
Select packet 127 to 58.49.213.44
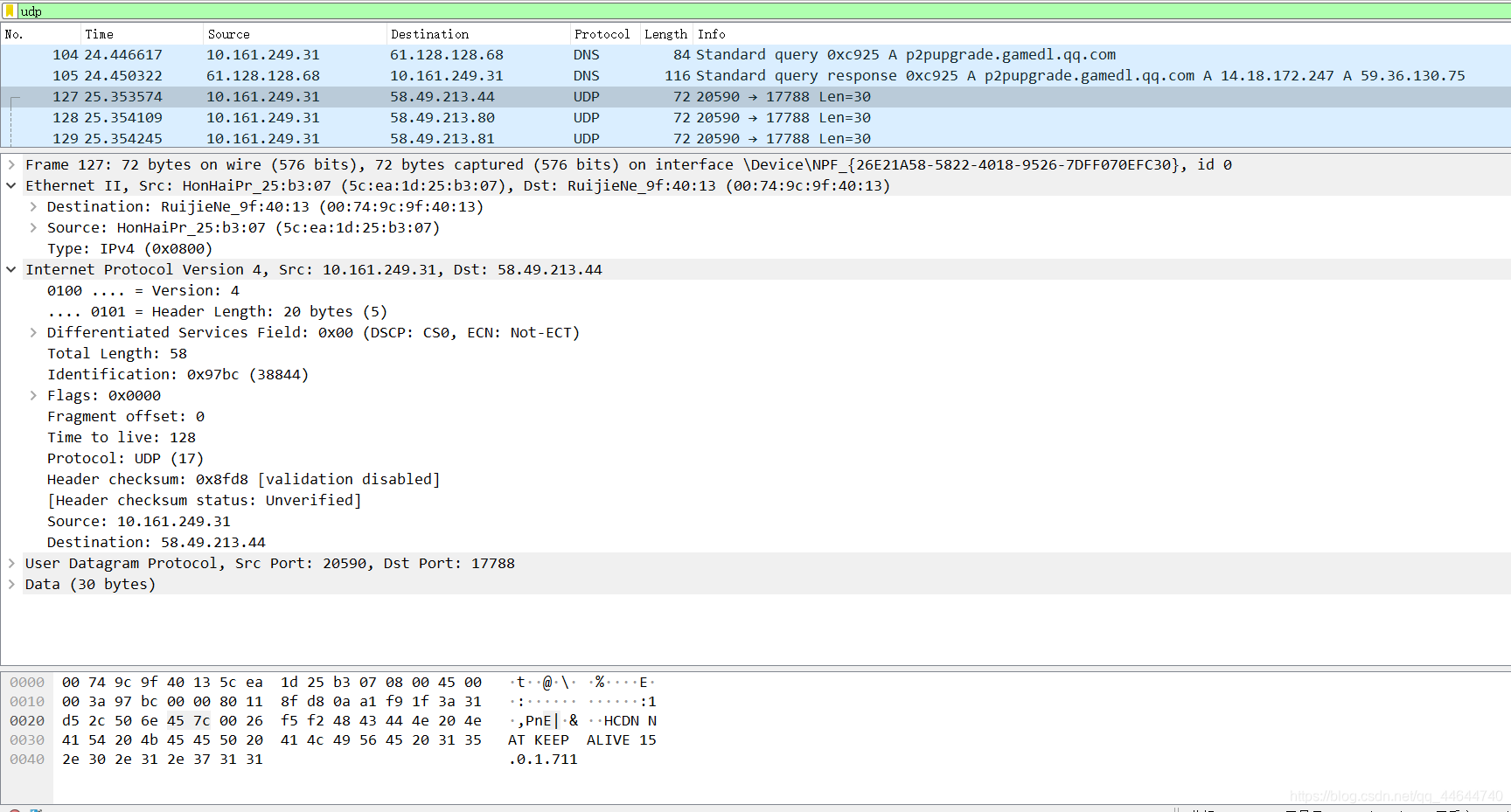coord(755,96)
